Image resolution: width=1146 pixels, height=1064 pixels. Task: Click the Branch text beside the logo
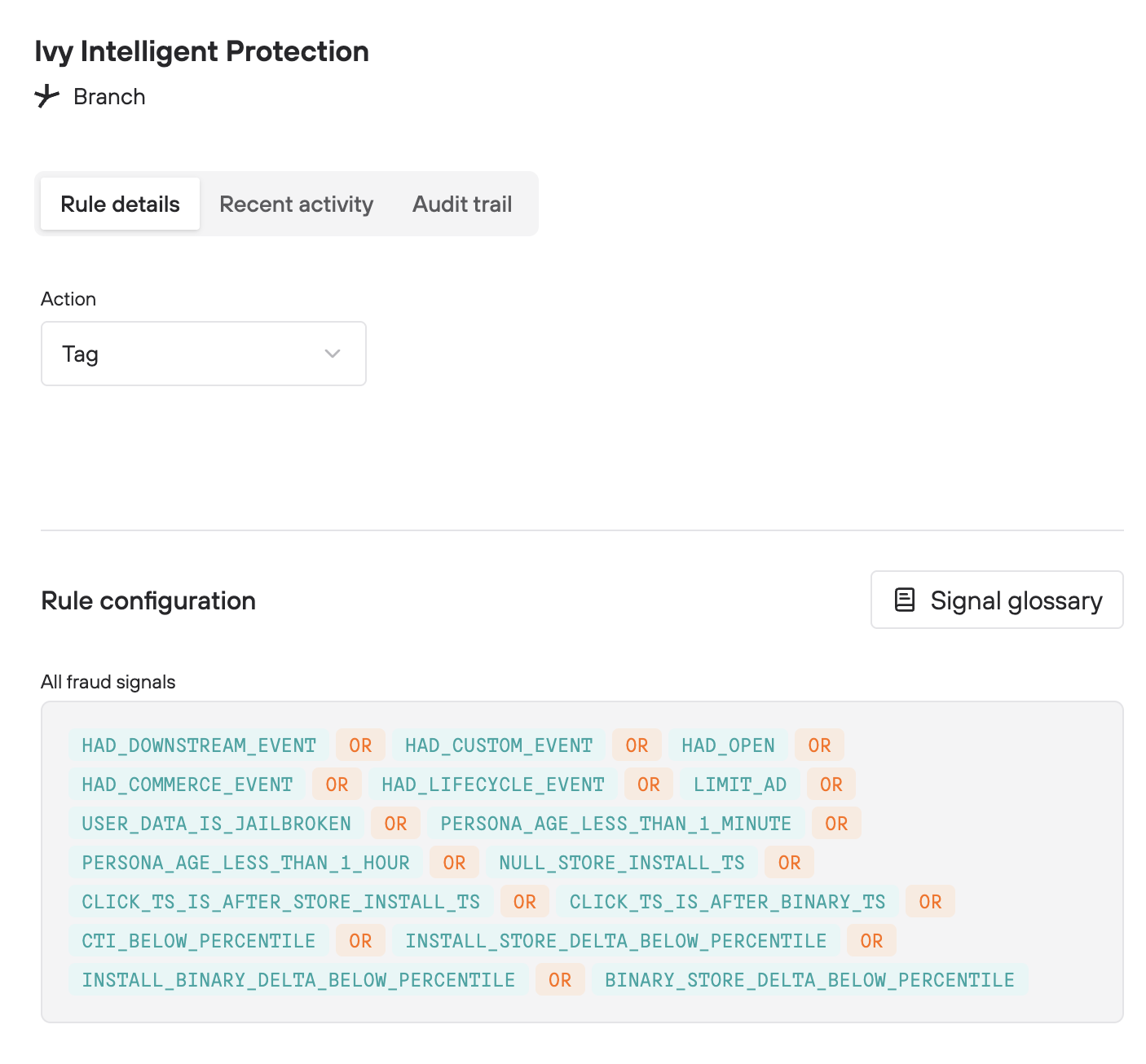(109, 96)
